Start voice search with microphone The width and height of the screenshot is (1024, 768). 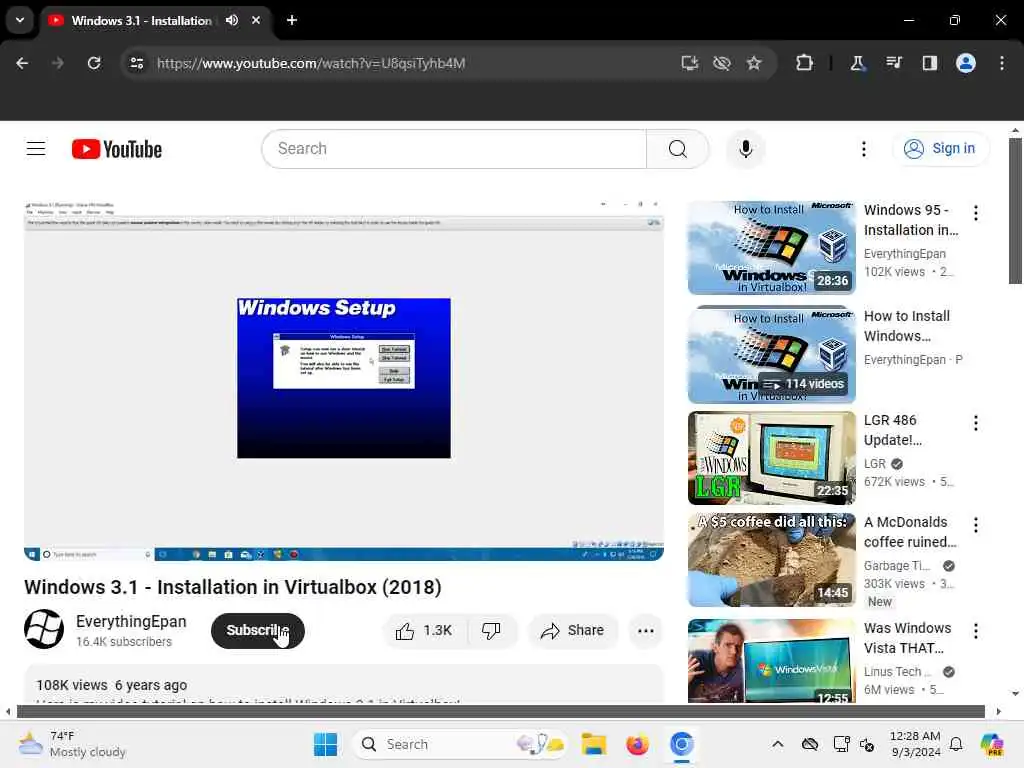pos(746,149)
